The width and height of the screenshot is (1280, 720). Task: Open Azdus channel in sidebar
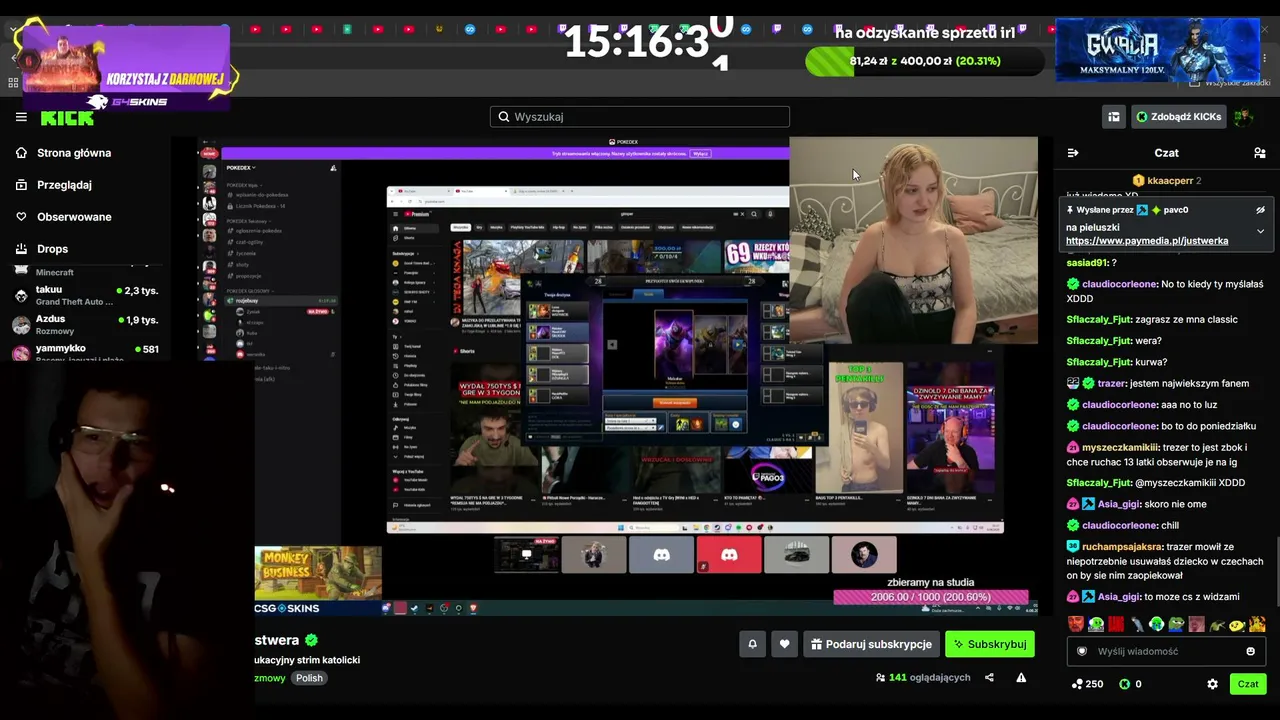(85, 325)
